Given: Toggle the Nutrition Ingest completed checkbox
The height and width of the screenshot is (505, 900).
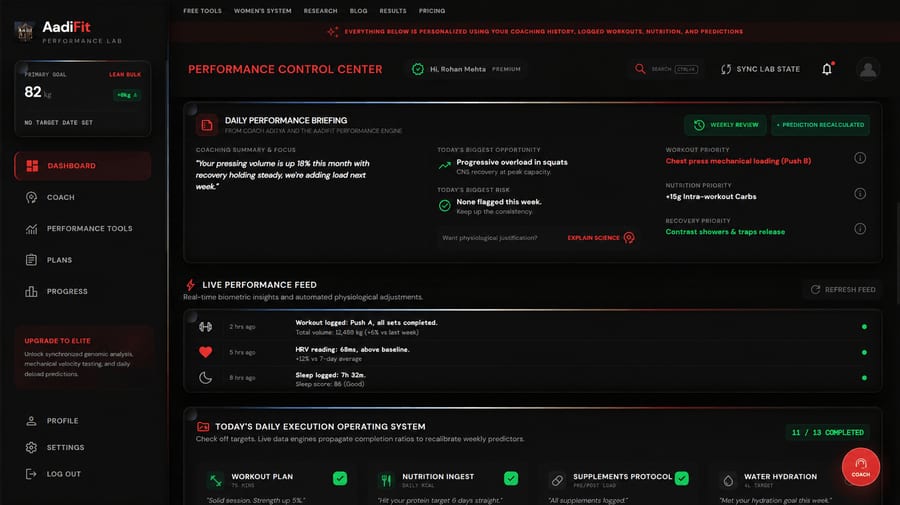Looking at the screenshot, I should 511,478.
